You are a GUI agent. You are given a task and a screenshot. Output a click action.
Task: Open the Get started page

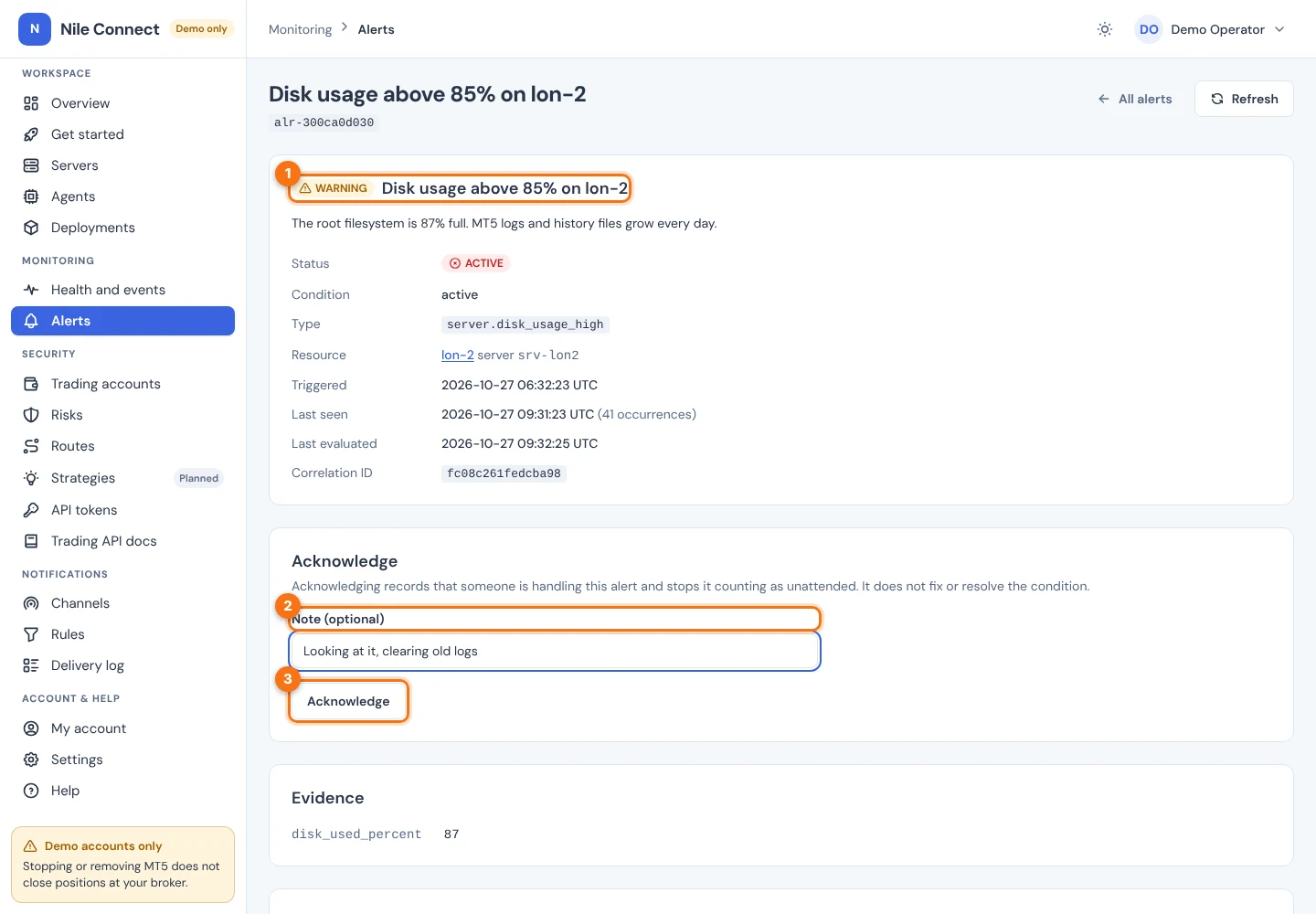pyautogui.click(x=122, y=134)
